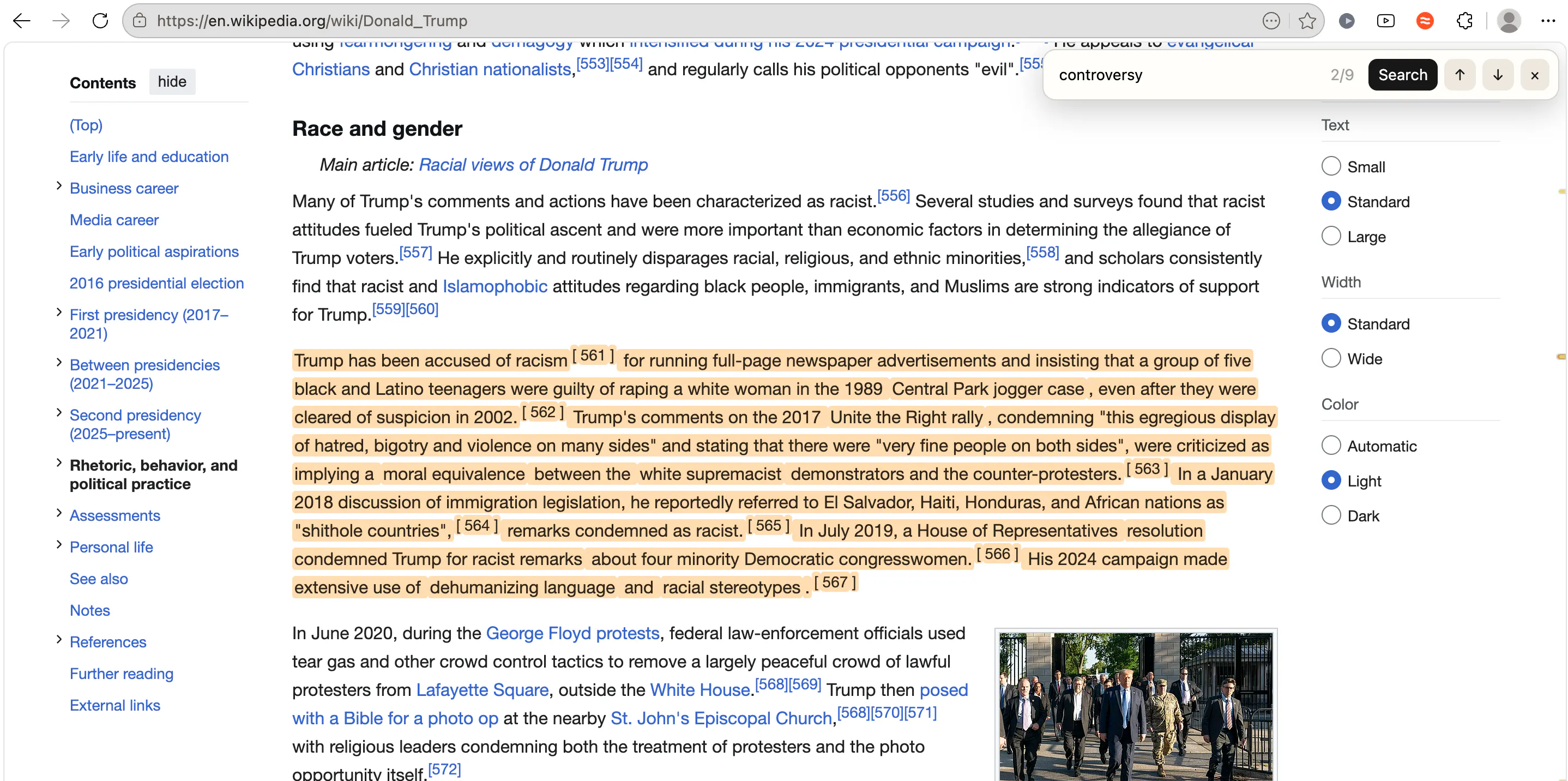Image resolution: width=1568 pixels, height=781 pixels.
Task: Select Large text size
Action: click(1331, 236)
